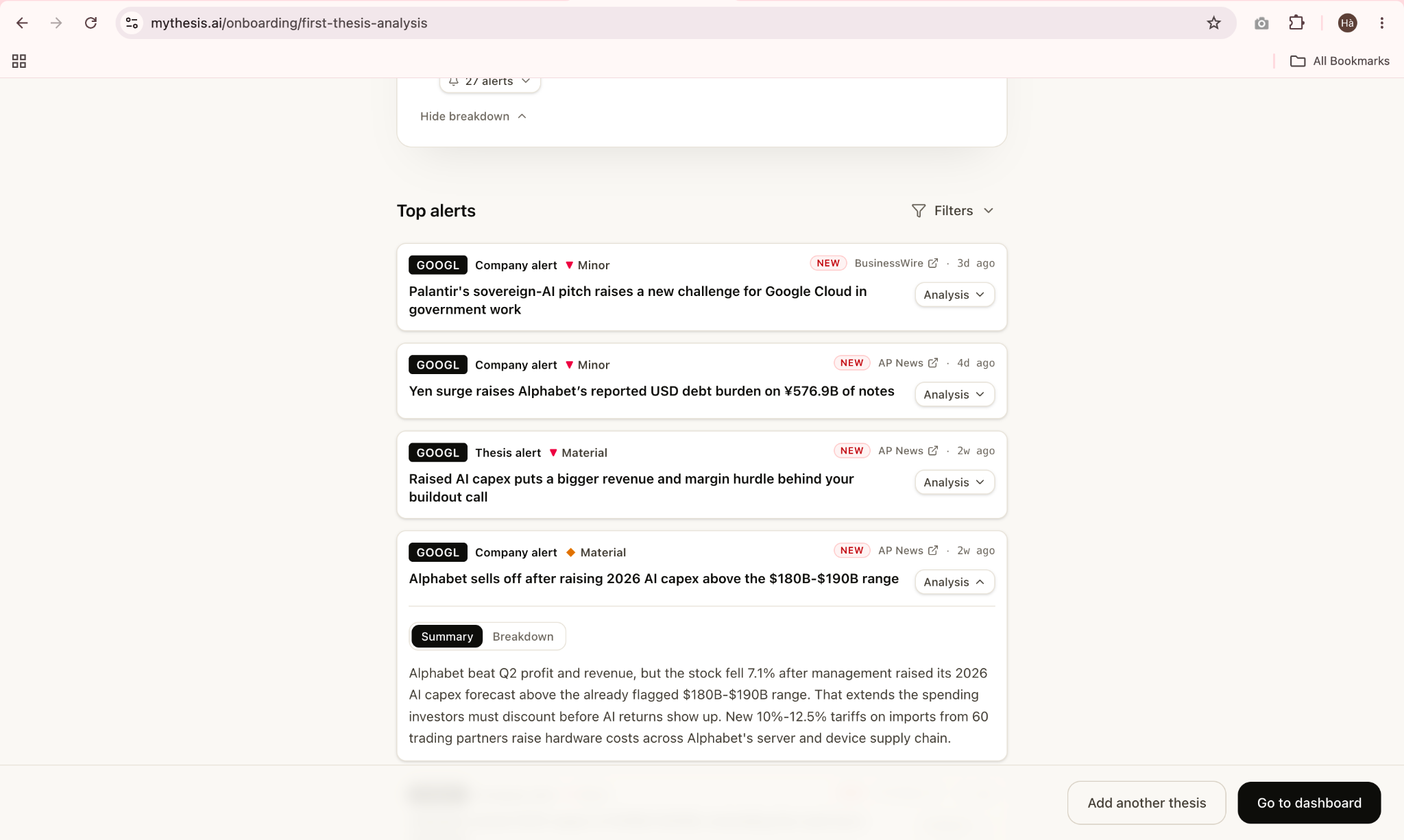Select the Summary tab
Image resolution: width=1404 pixels, height=840 pixels.
point(447,637)
